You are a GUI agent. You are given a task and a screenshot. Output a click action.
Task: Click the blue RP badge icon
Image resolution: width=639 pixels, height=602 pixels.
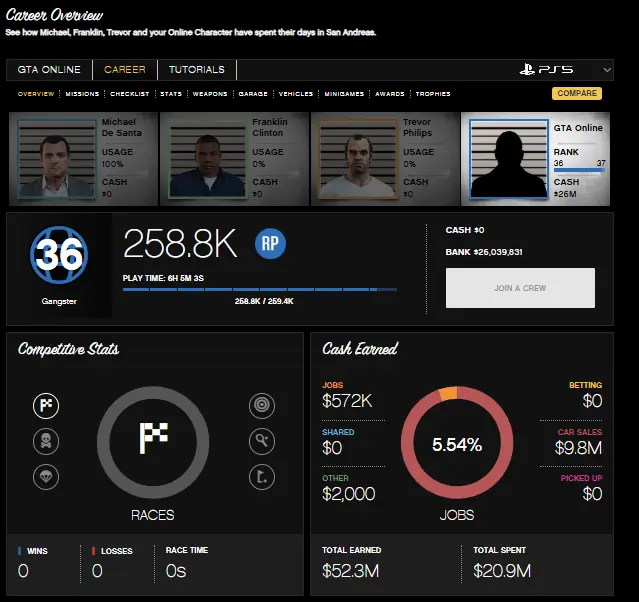coord(270,243)
